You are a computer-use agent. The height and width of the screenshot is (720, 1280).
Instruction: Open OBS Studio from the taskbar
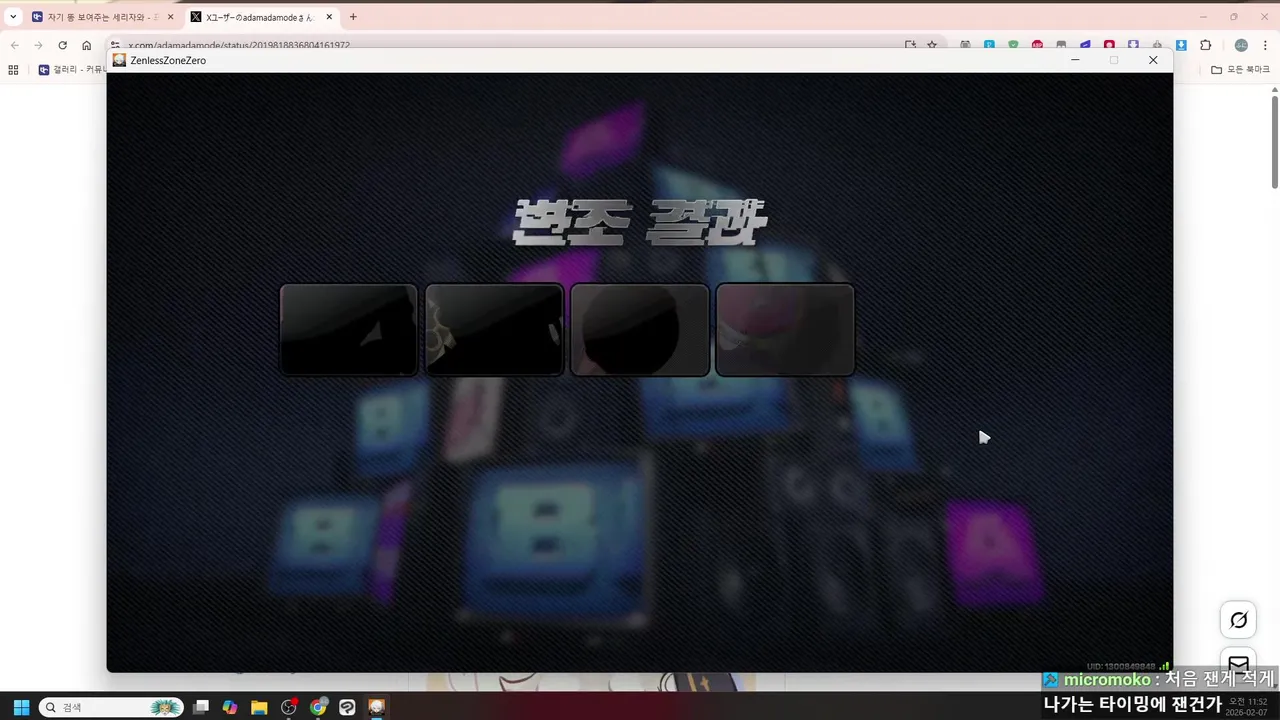(289, 707)
